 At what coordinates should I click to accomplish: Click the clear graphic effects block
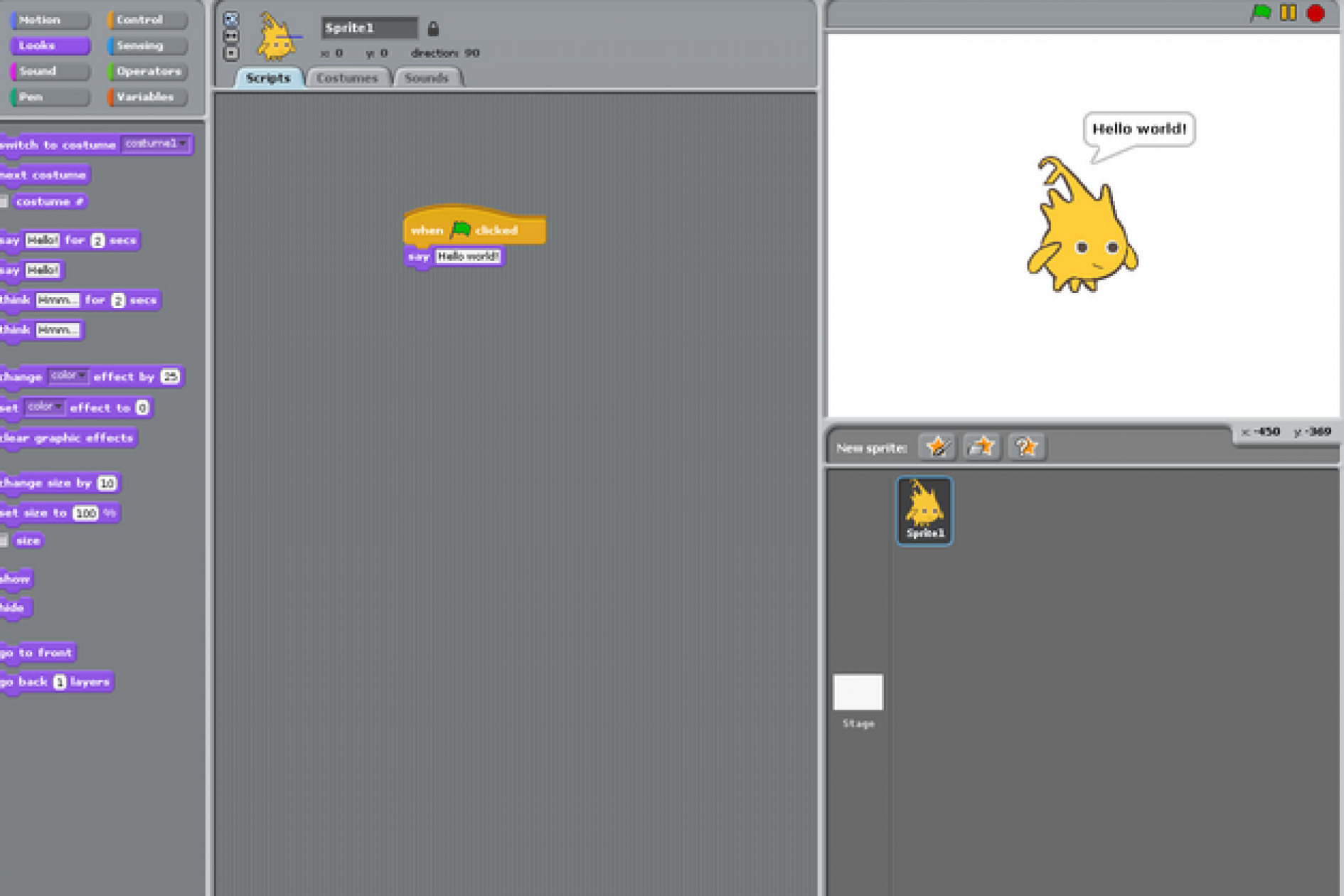(68, 438)
